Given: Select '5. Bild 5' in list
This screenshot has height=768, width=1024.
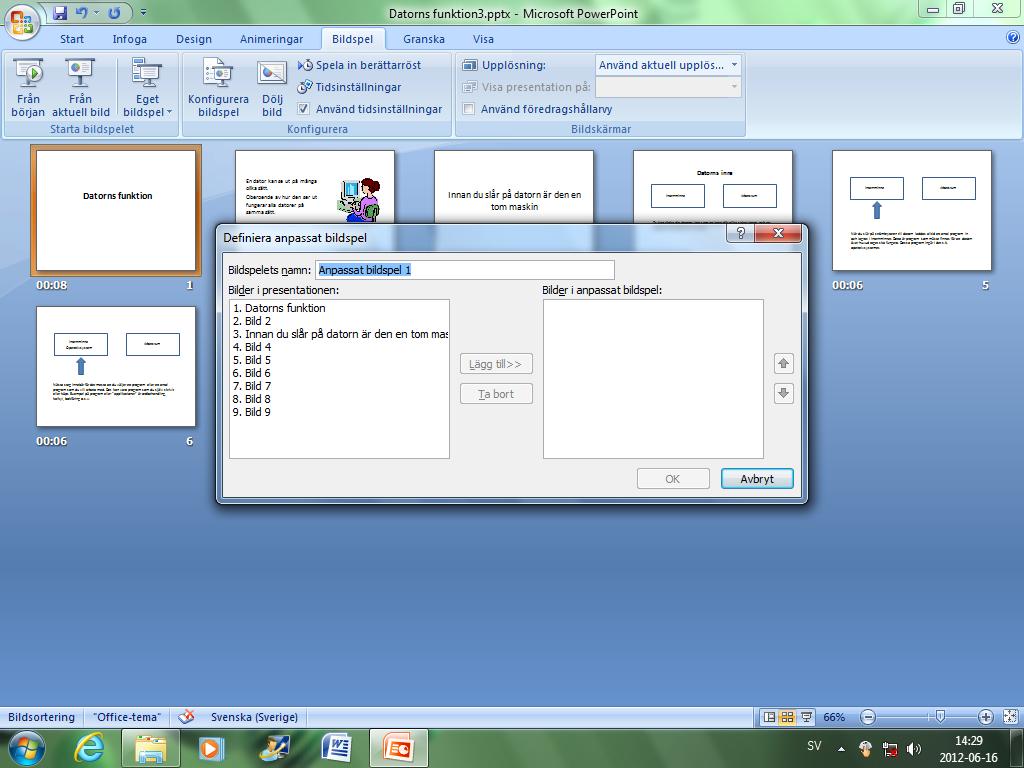Looking at the screenshot, I should [339, 360].
